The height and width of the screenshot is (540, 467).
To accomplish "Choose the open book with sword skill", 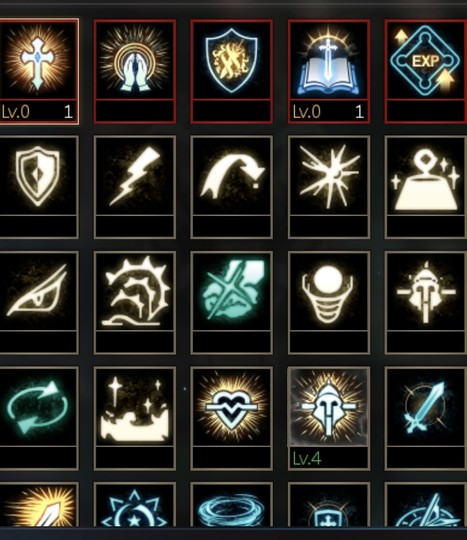I will coord(329,61).
